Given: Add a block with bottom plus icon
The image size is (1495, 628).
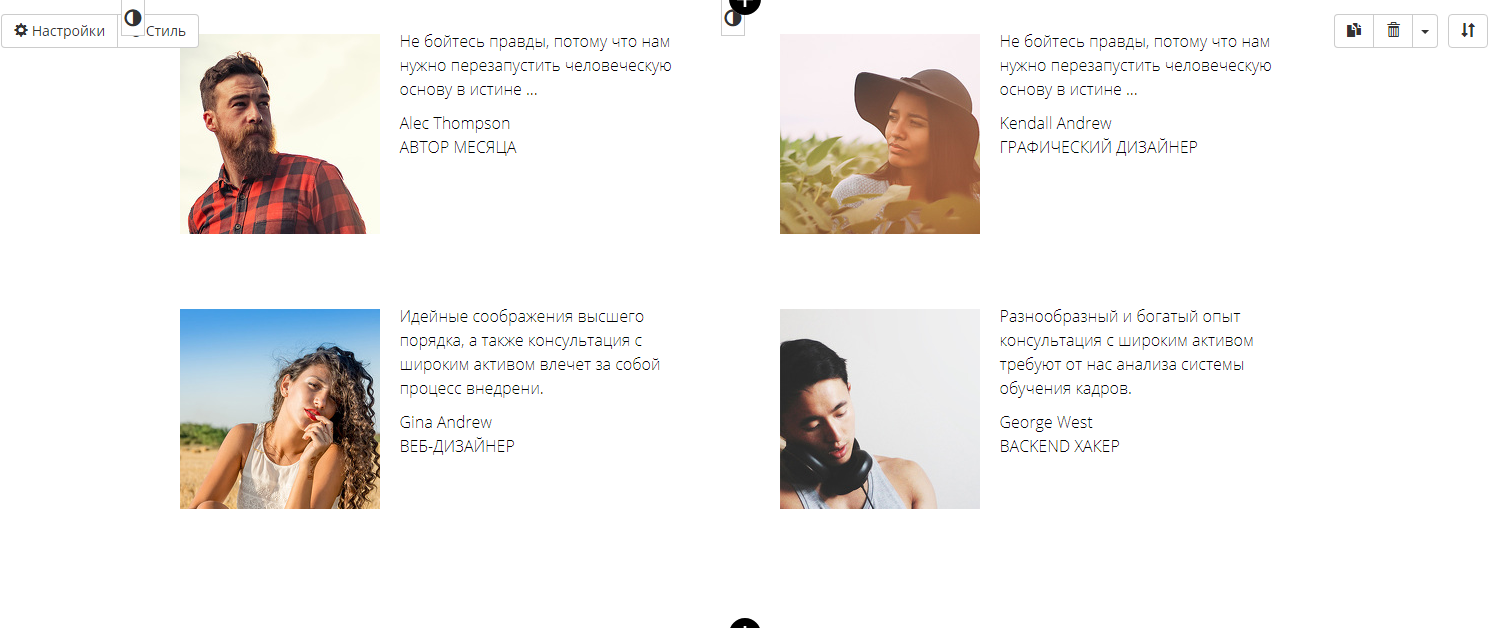Looking at the screenshot, I should [x=745, y=624].
